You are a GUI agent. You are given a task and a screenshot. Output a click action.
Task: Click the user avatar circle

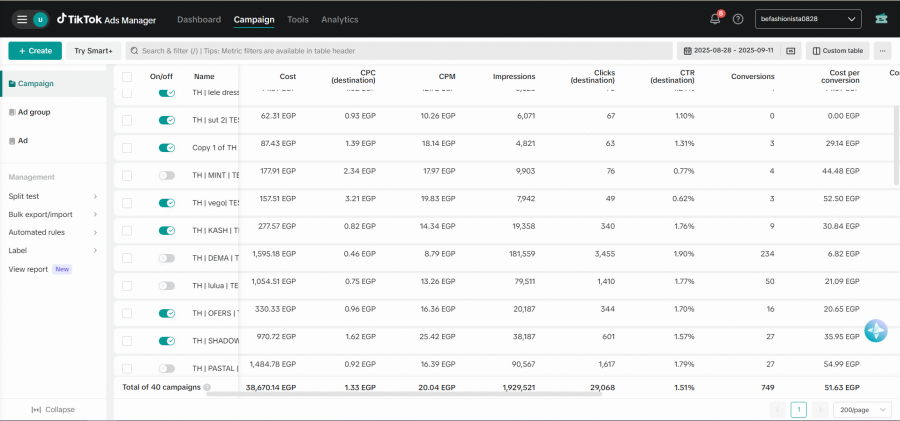pyautogui.click(x=40, y=20)
